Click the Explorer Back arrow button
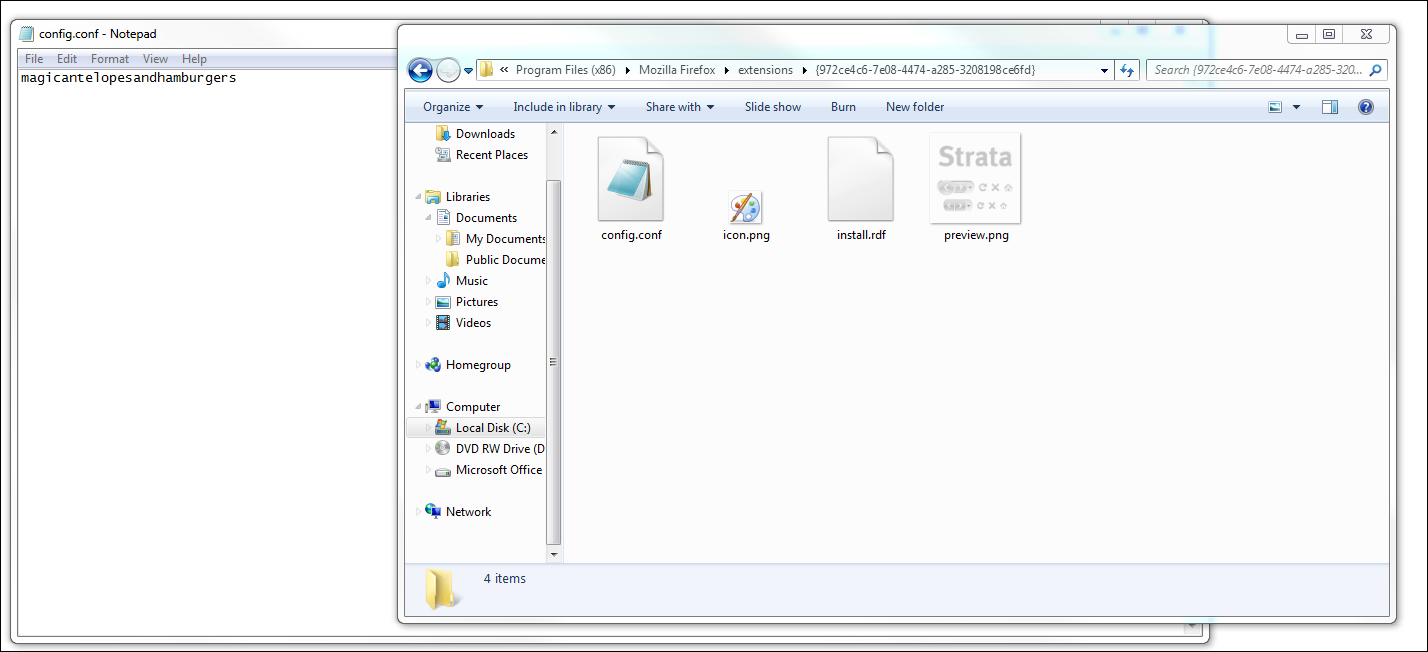The image size is (1428, 652). (x=421, y=70)
